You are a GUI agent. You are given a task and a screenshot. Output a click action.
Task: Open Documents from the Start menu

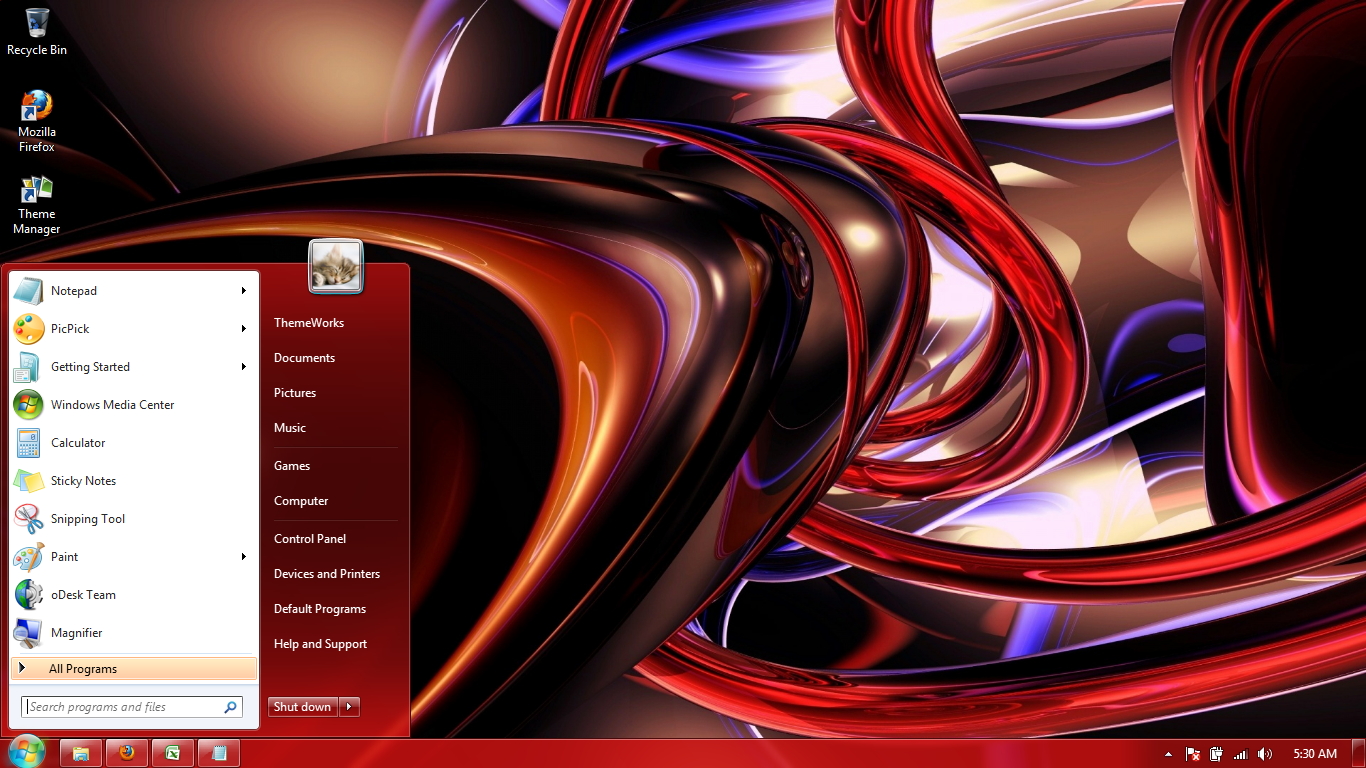(304, 358)
